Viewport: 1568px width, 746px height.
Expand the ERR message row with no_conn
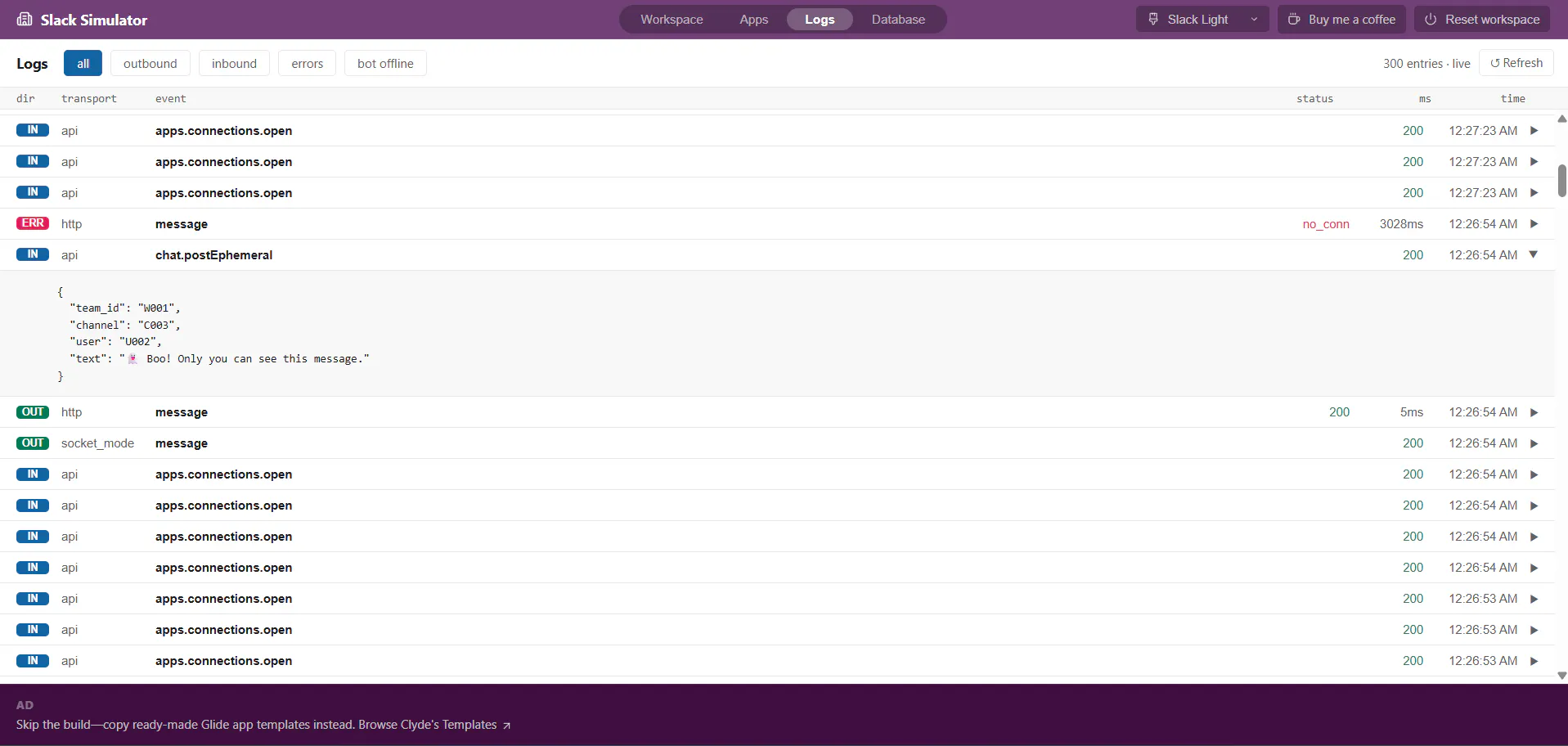[1534, 223]
